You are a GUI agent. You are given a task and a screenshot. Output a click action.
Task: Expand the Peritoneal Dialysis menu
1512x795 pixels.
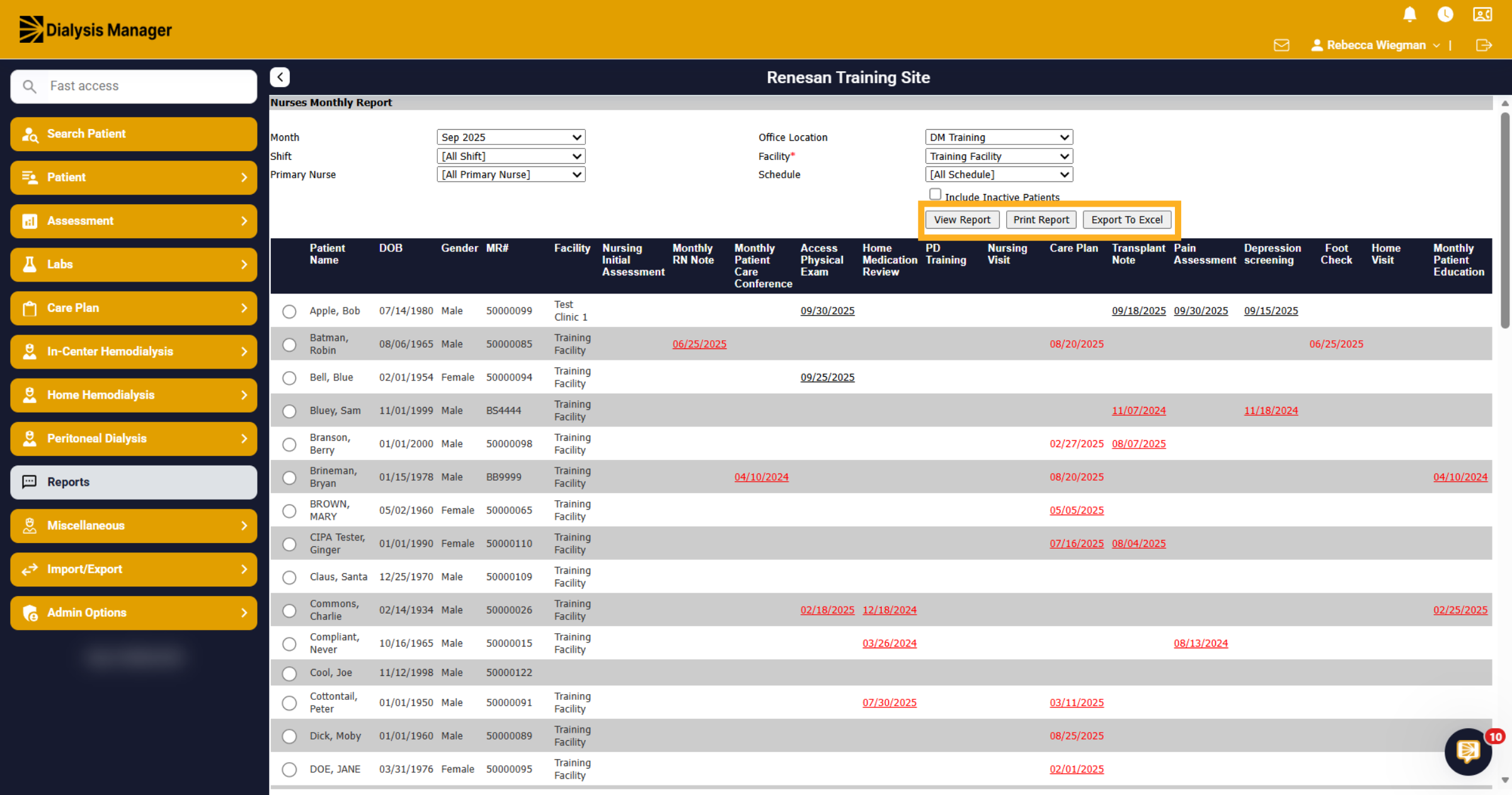(134, 438)
